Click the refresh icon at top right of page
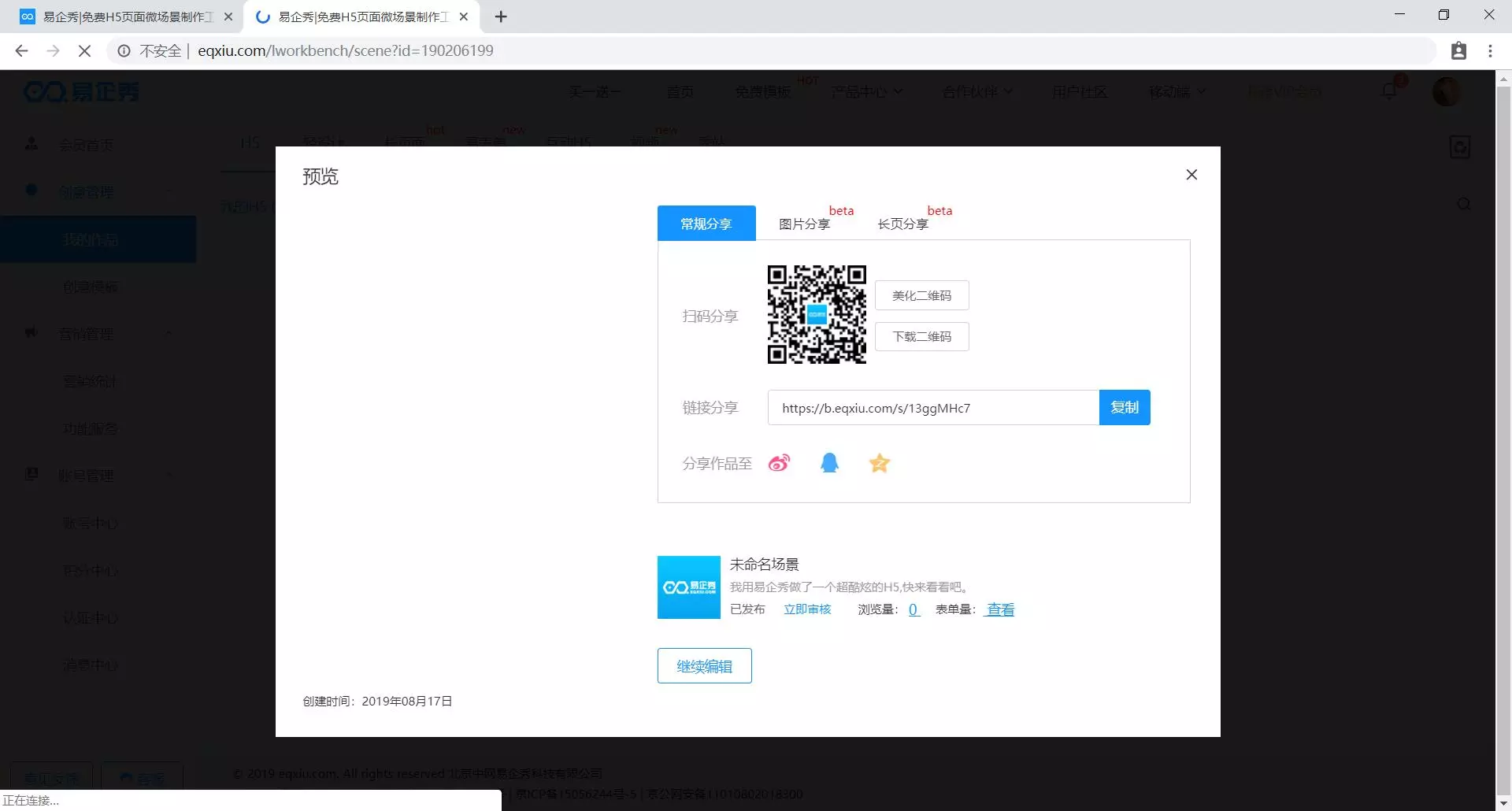 (1460, 147)
